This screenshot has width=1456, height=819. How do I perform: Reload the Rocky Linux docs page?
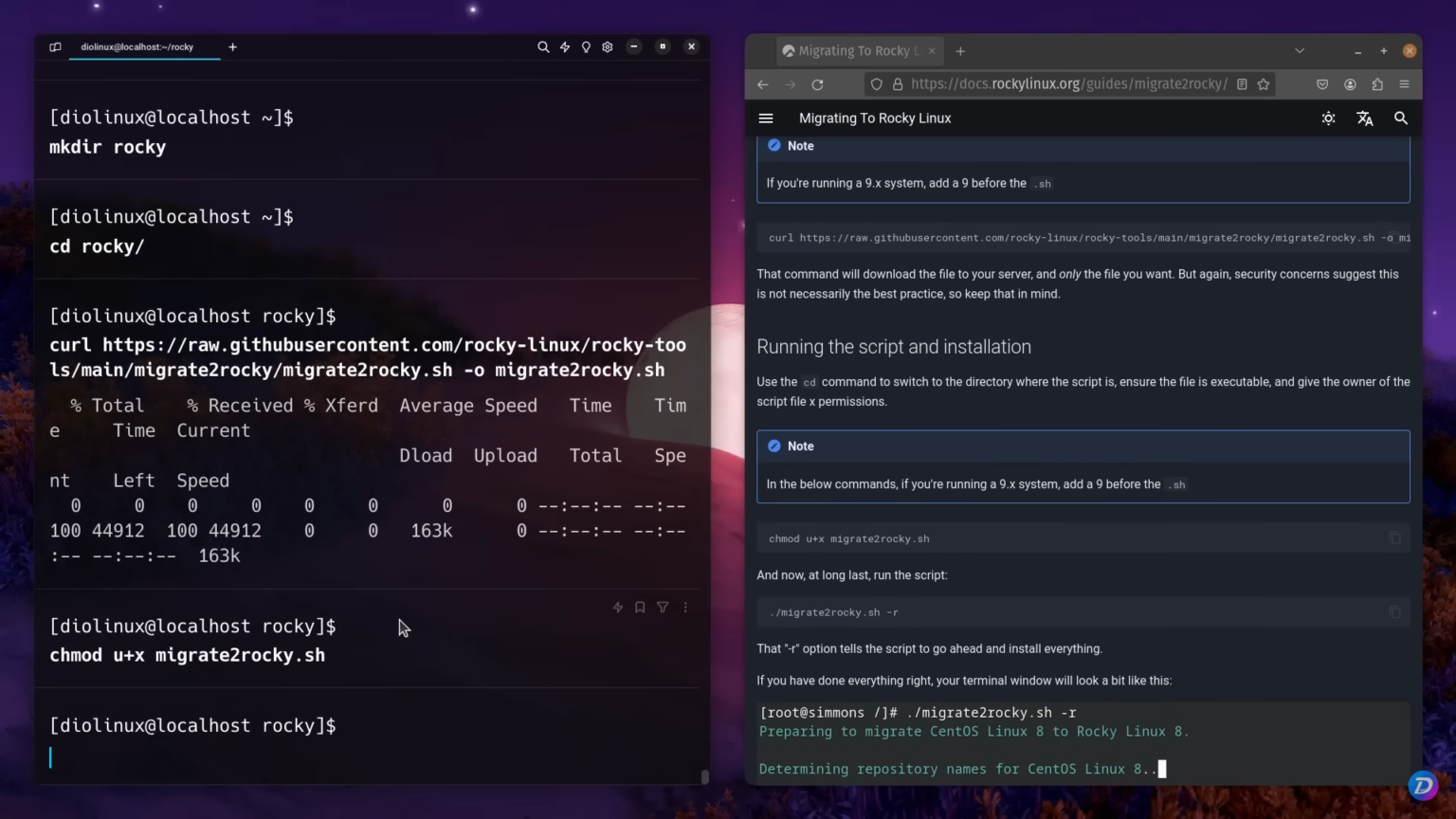[817, 84]
